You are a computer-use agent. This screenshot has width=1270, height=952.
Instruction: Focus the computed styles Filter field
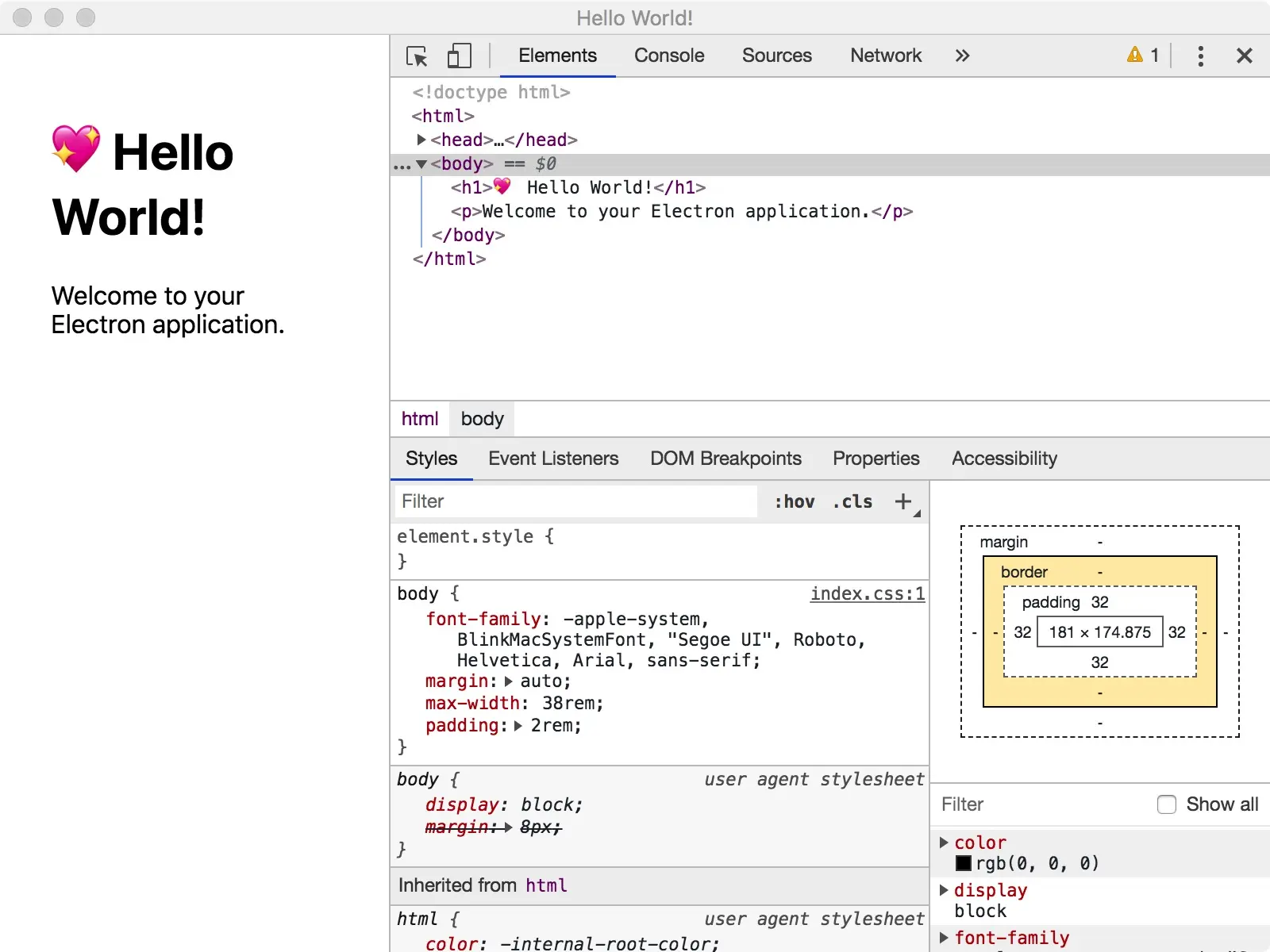[x=1040, y=804]
